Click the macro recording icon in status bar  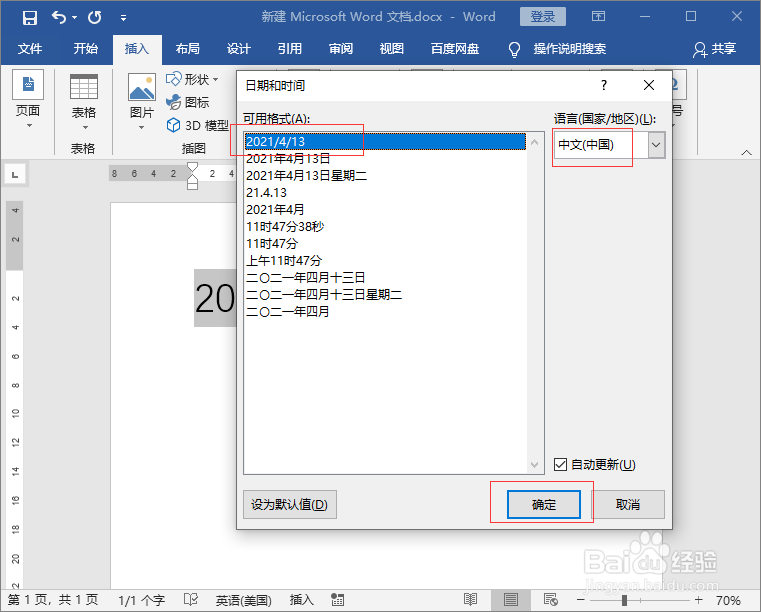(x=337, y=600)
